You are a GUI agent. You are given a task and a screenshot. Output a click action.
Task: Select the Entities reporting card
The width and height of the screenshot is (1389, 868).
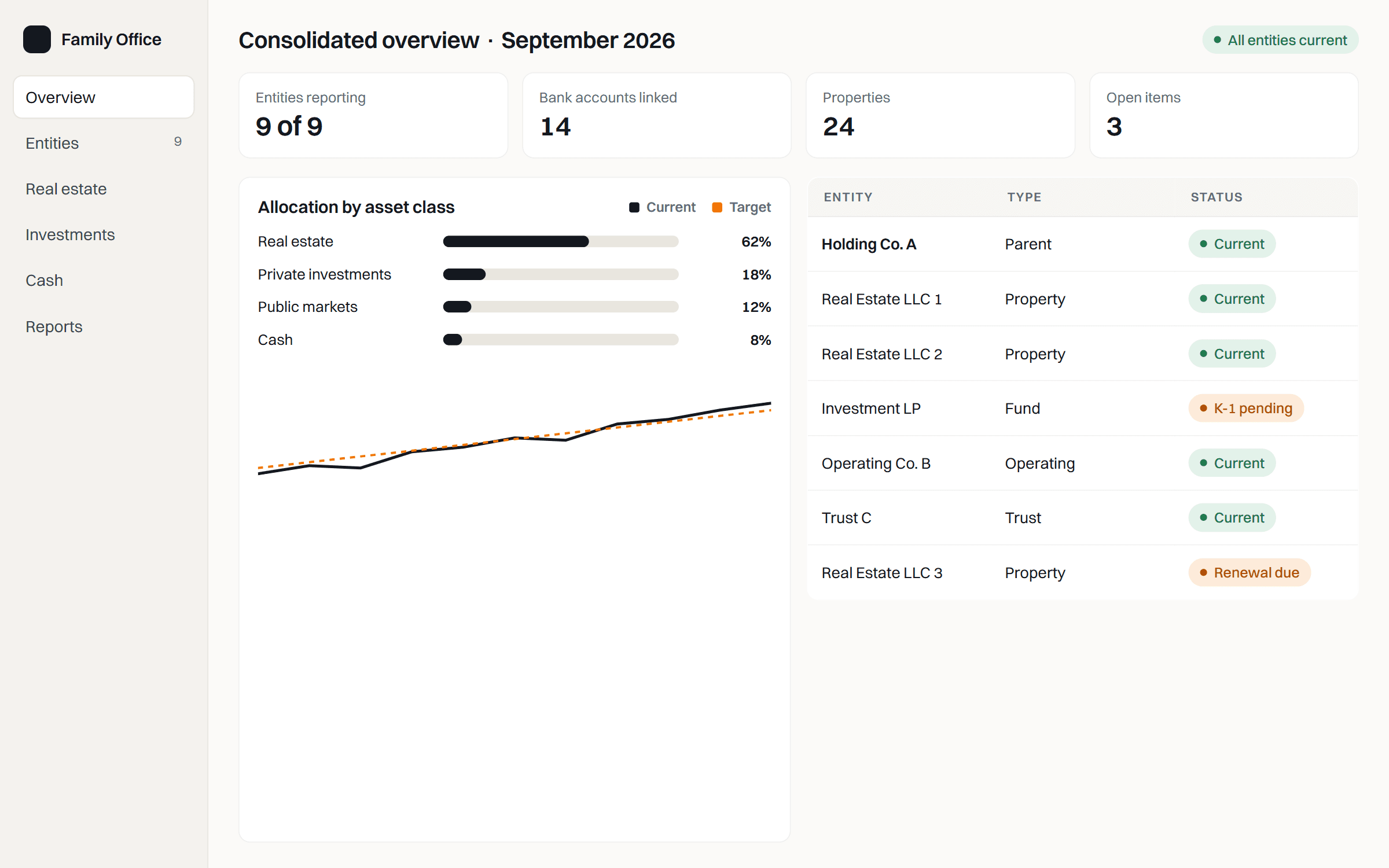(373, 115)
